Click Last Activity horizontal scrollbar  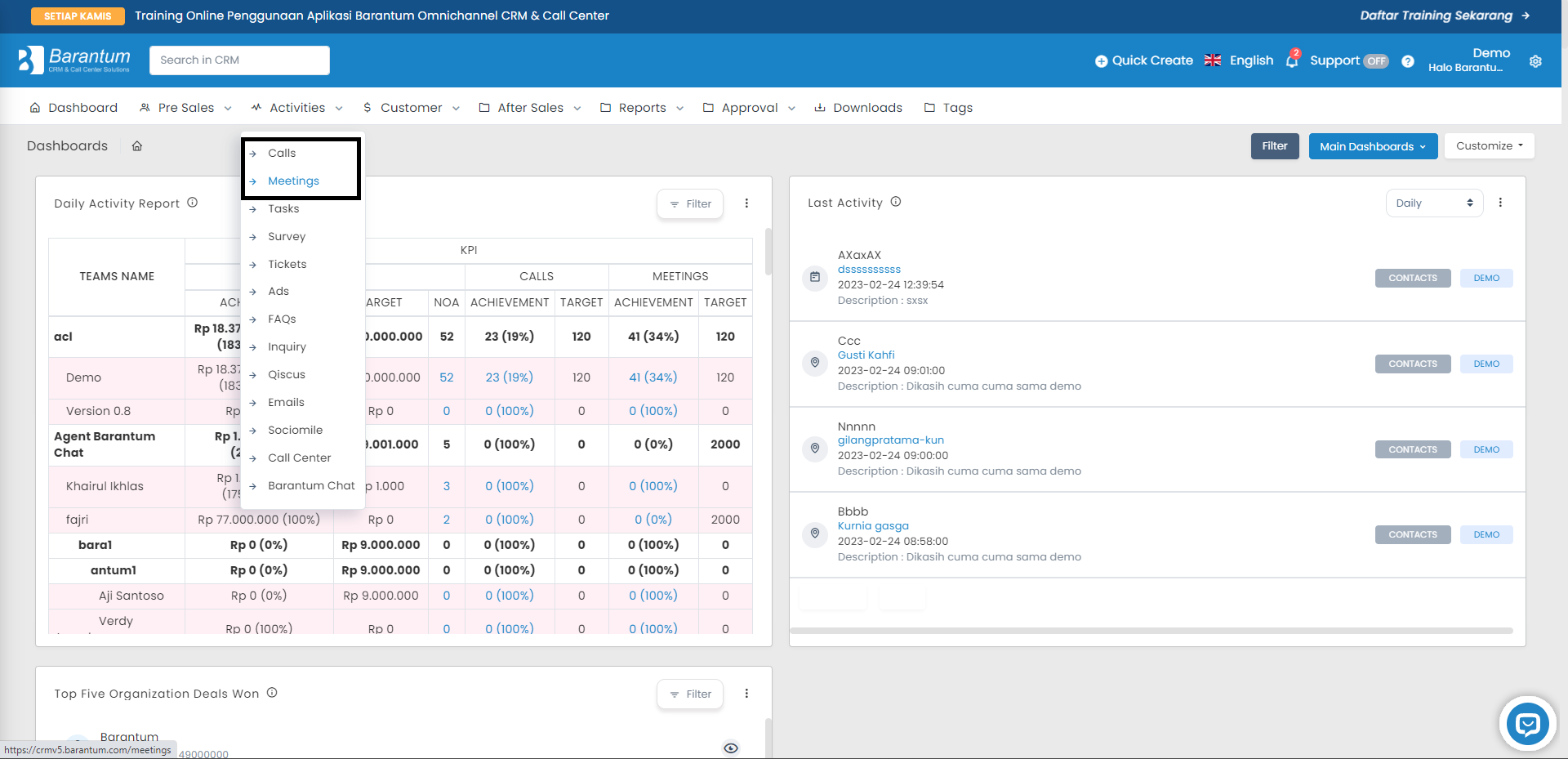point(1151,631)
